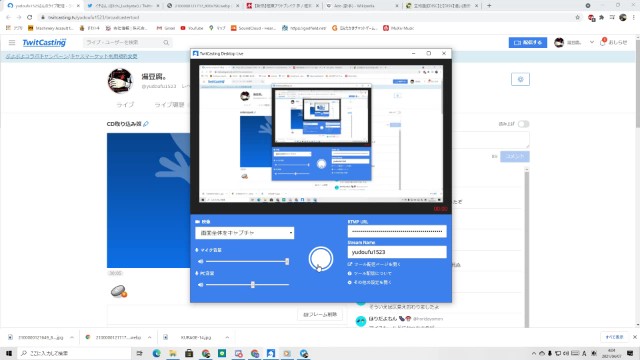Switch to the Twitter browser tab
This screenshot has height=360, width=640.
(122, 6)
